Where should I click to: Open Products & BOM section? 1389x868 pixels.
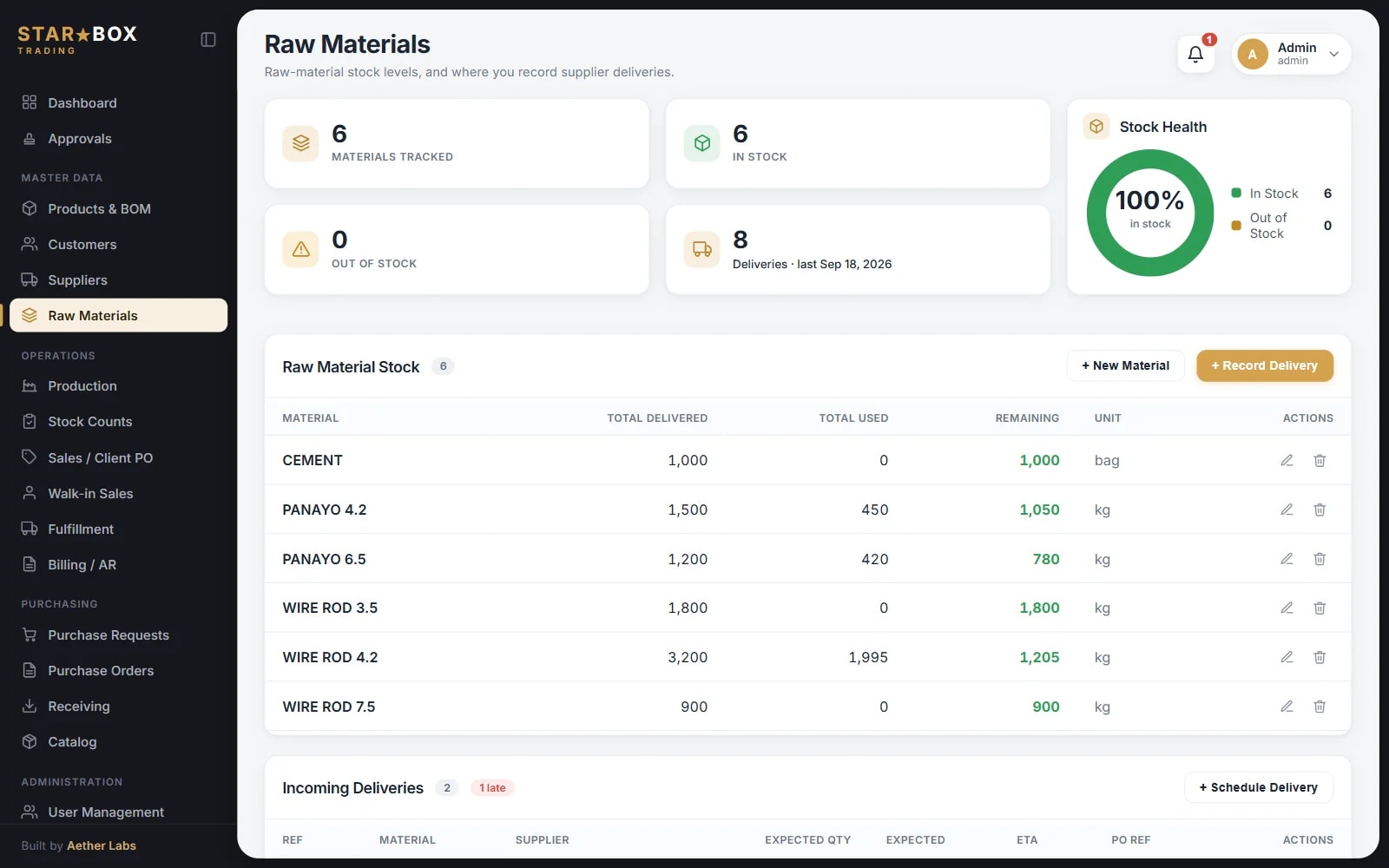118,208
